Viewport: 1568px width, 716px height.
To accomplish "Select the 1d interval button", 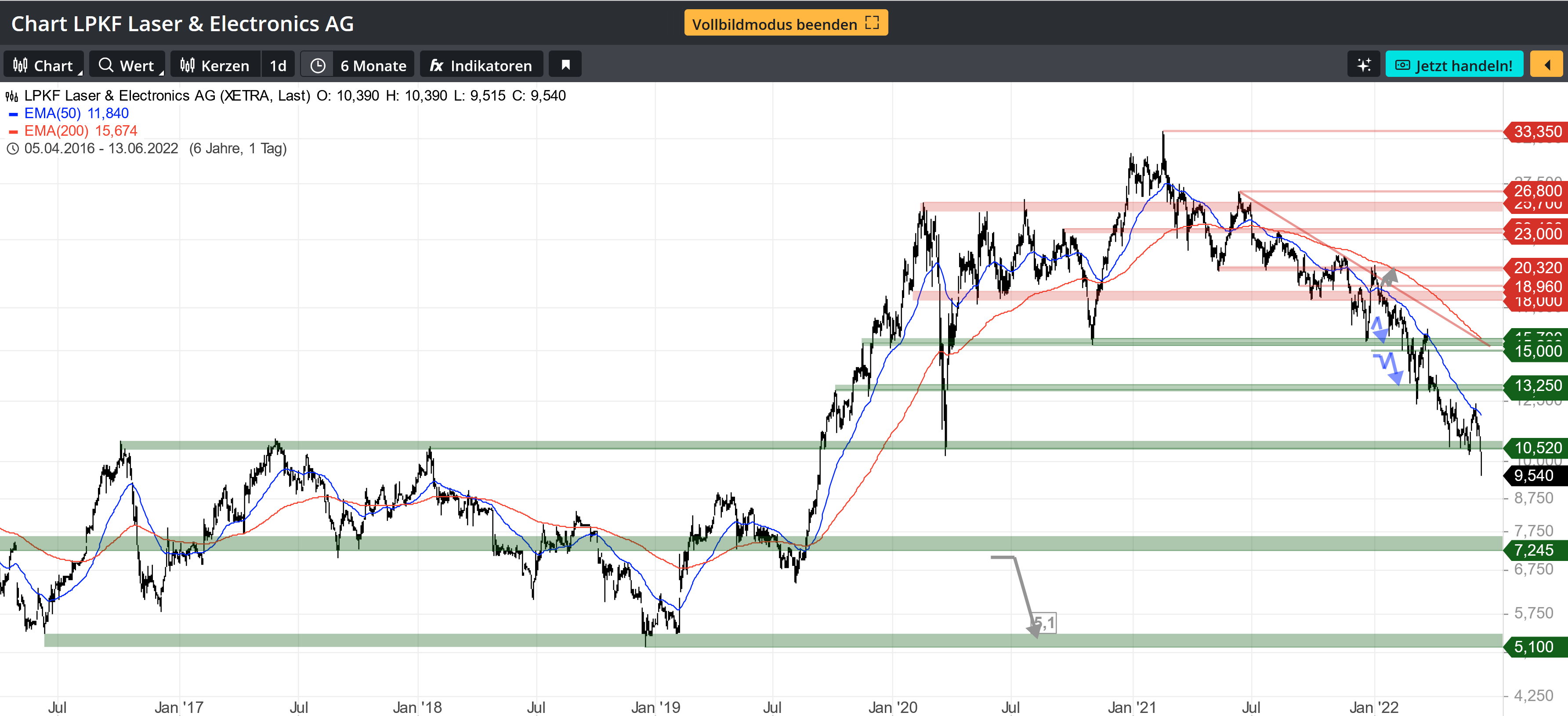I will [x=278, y=65].
